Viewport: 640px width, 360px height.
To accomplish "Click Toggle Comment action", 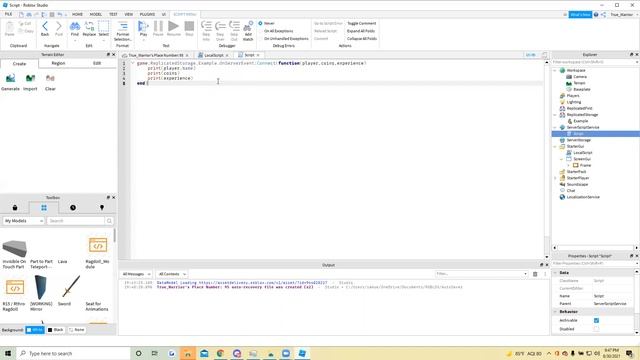I will click(x=361, y=23).
